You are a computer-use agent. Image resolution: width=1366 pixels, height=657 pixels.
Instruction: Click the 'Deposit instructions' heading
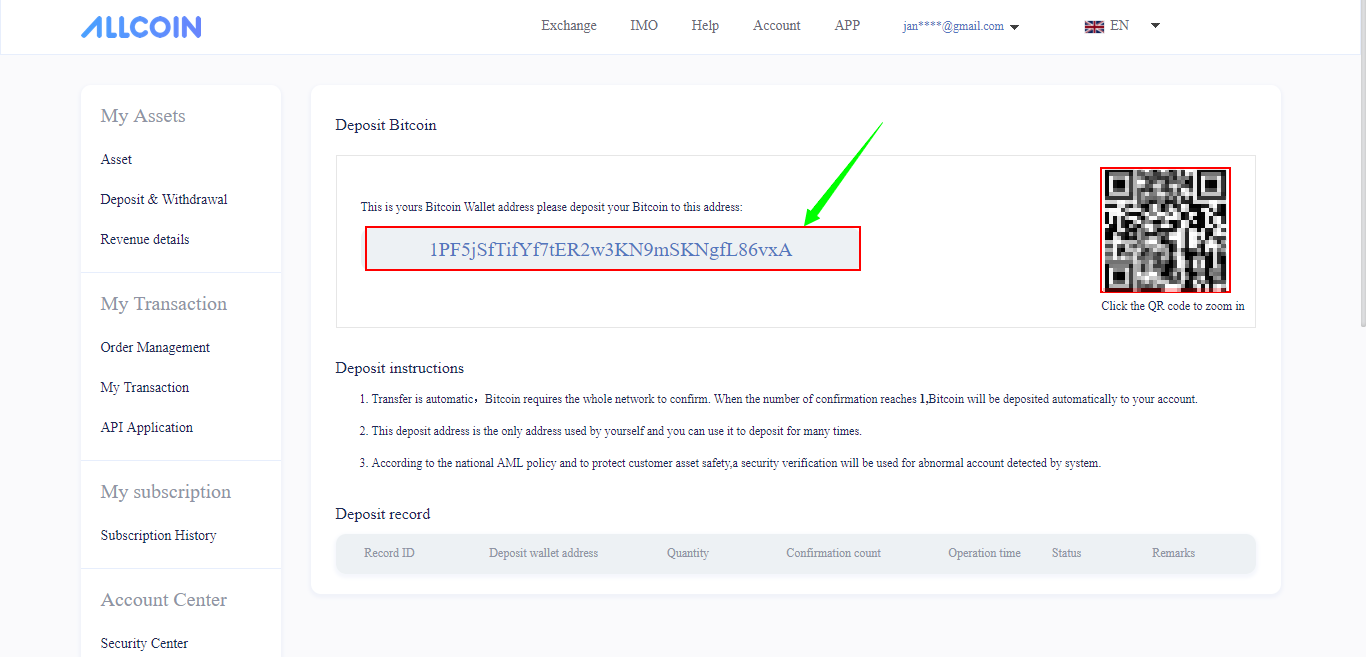[x=400, y=369]
